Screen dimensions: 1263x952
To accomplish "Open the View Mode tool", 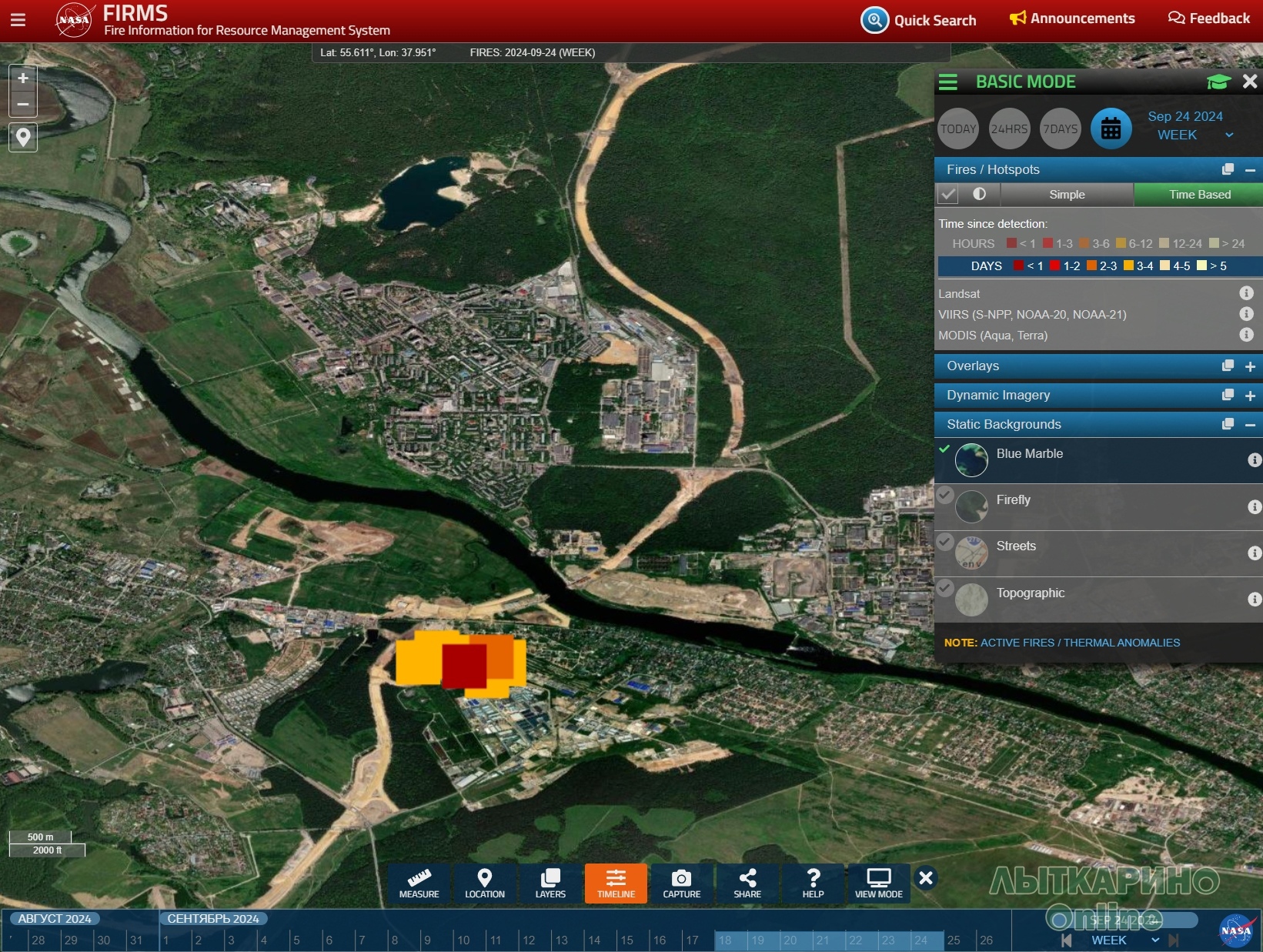I will (x=879, y=884).
